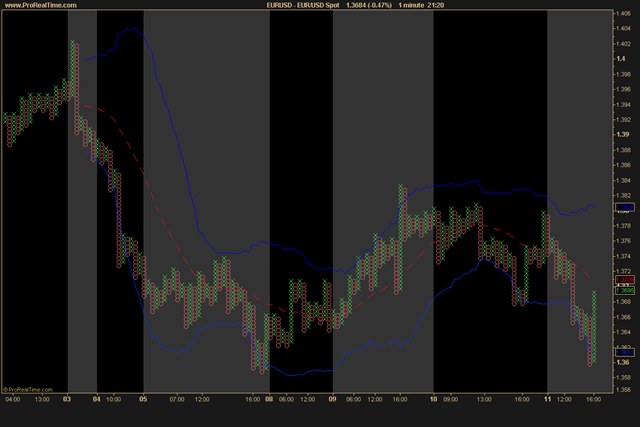Click the day 09 marker on time axis
The width and height of the screenshot is (640, 427).
(x=332, y=399)
